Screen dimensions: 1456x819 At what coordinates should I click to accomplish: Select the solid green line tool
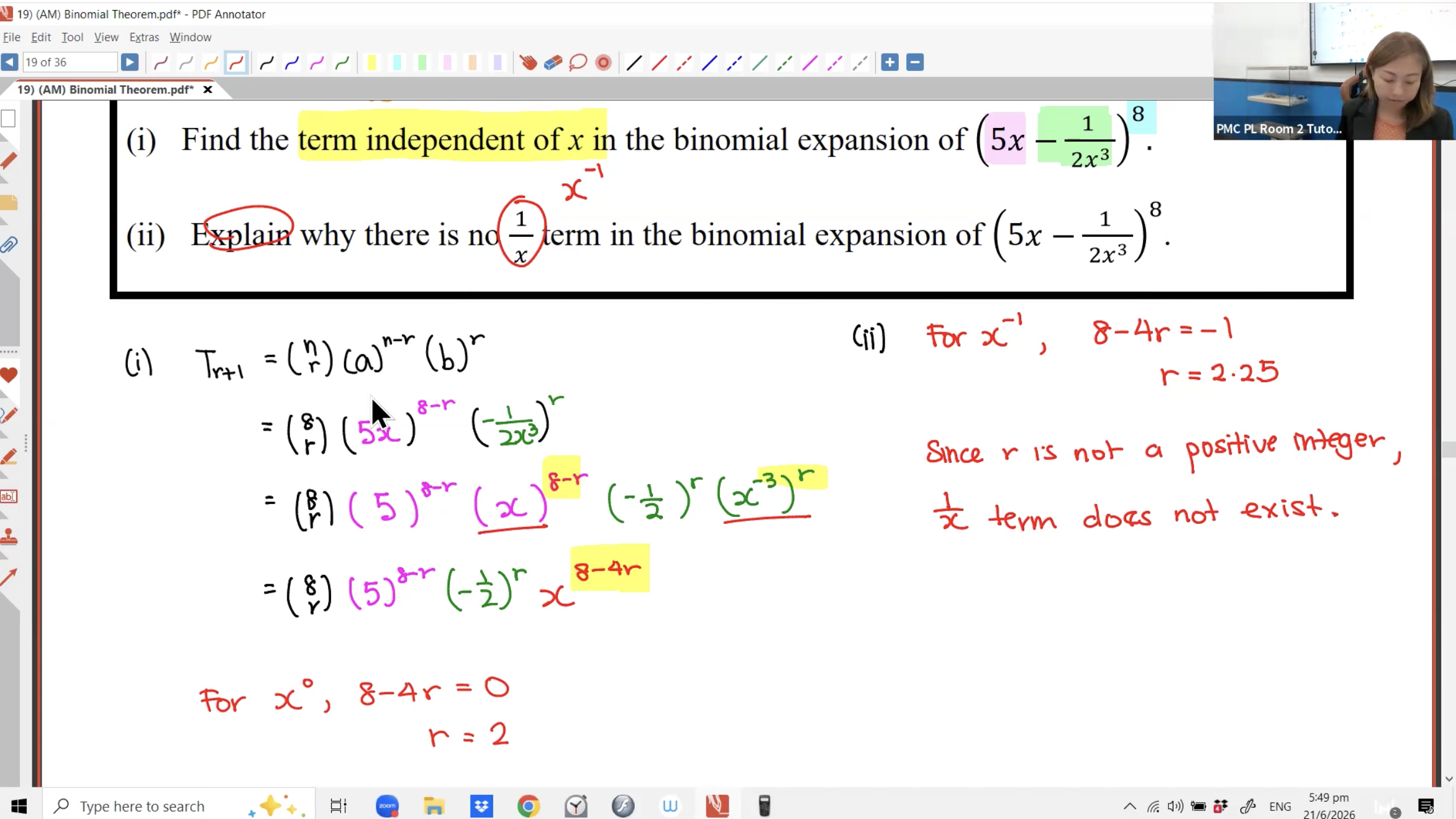point(760,62)
